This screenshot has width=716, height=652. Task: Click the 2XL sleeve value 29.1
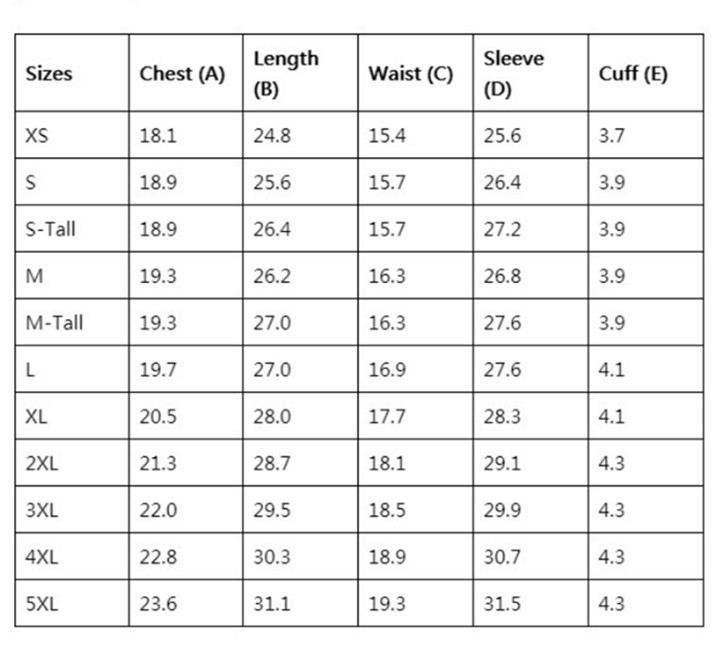(x=502, y=463)
